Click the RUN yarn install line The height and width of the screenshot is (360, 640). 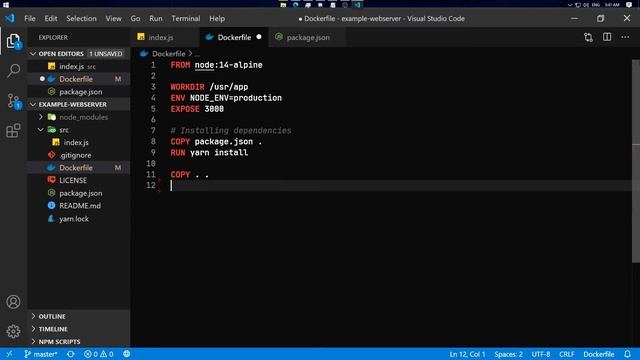pos(209,153)
